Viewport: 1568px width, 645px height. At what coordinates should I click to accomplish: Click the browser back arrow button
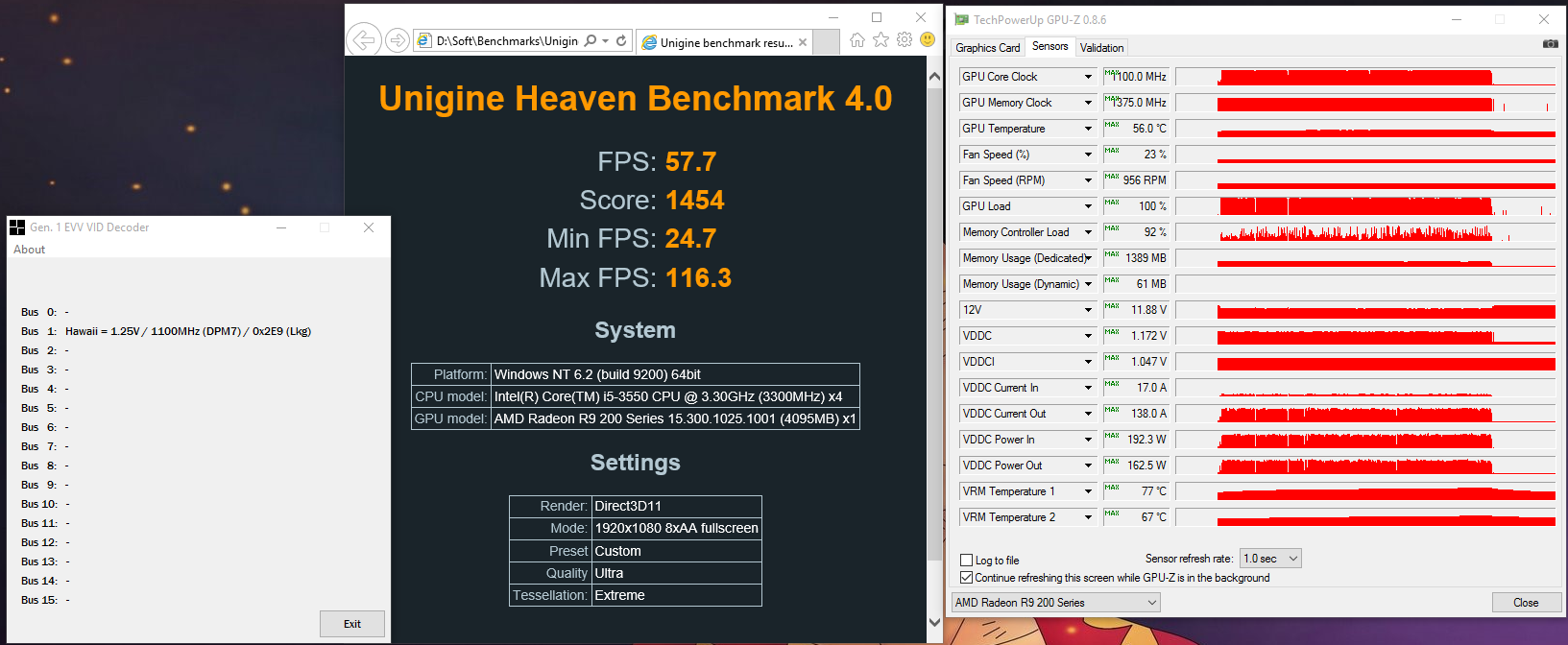(363, 40)
